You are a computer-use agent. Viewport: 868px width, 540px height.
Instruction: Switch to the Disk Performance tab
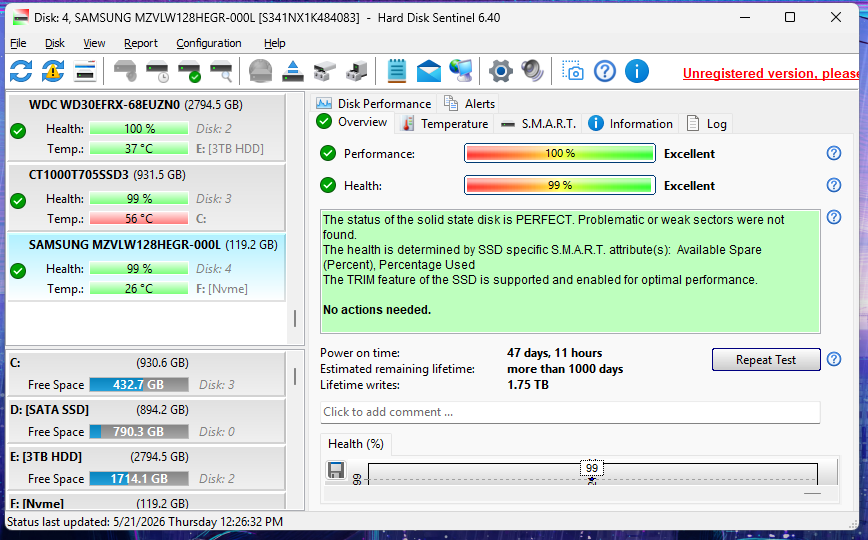pyautogui.click(x=374, y=104)
